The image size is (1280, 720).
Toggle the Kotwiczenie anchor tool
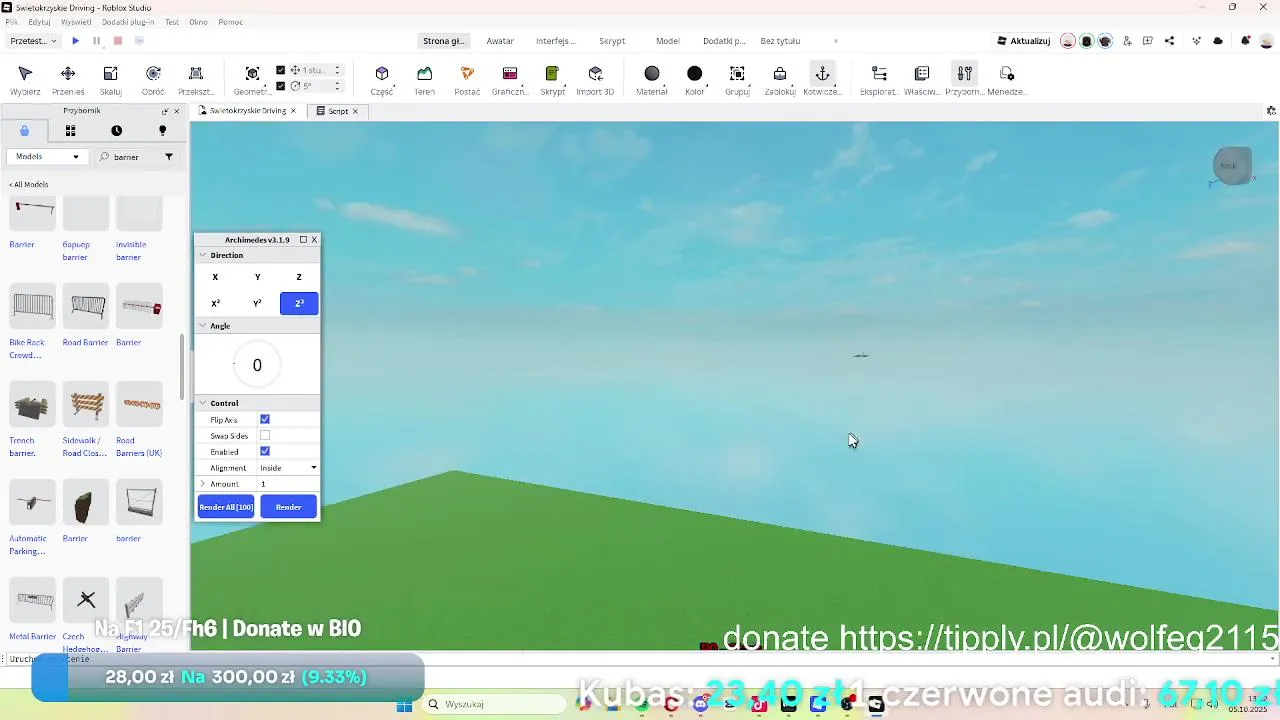click(822, 79)
